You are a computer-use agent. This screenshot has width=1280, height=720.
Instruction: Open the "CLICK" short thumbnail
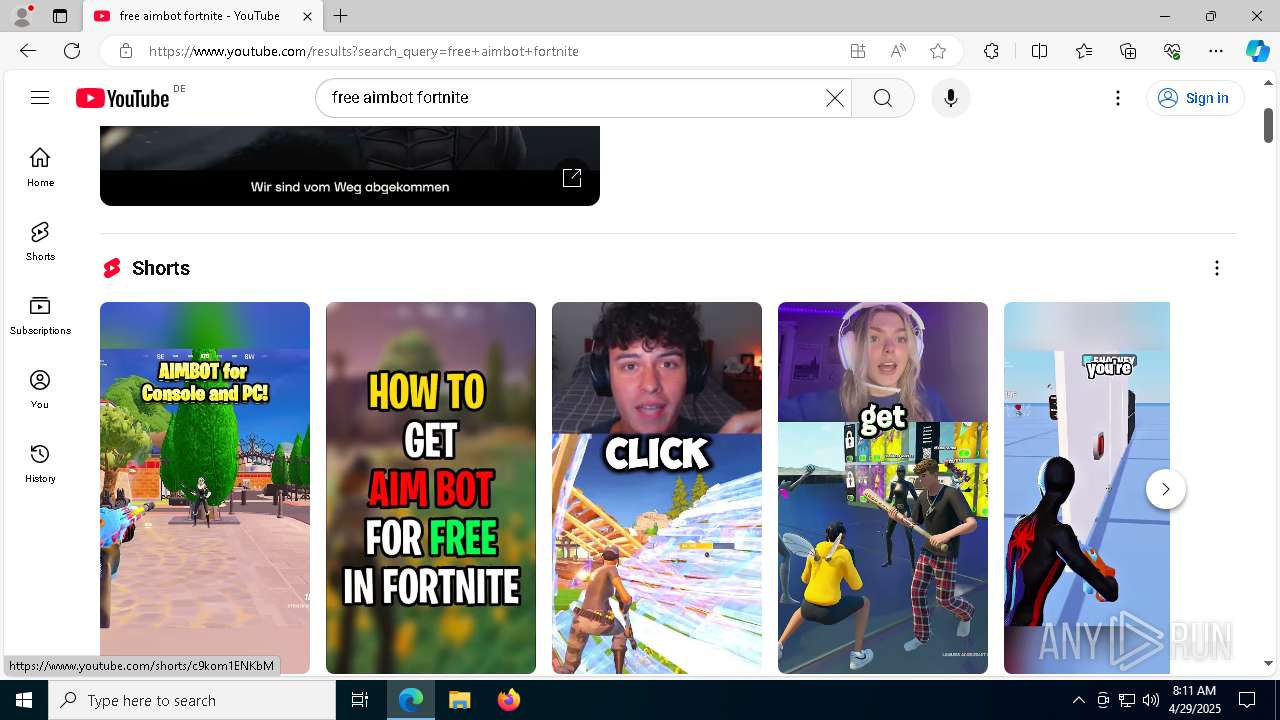coord(657,488)
